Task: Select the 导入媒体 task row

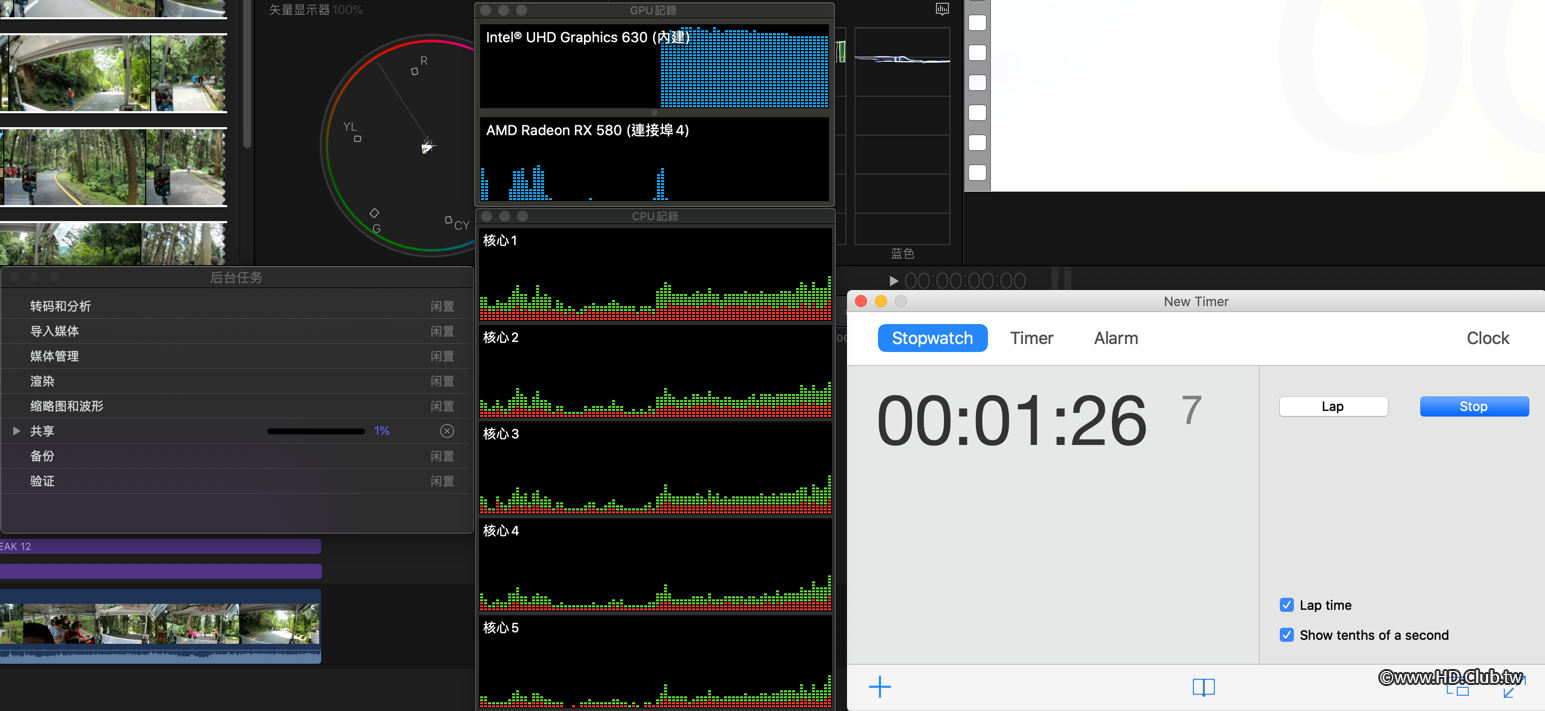Action: [x=237, y=331]
